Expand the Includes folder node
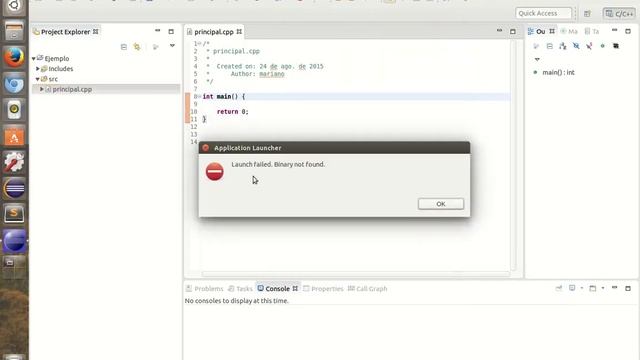Screen dimensions: 640x360 (38, 69)
